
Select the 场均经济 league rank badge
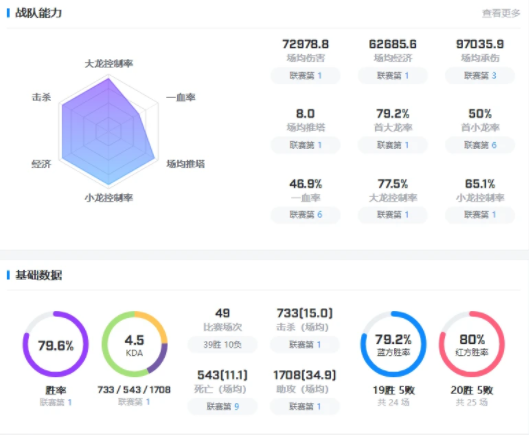[393, 75]
